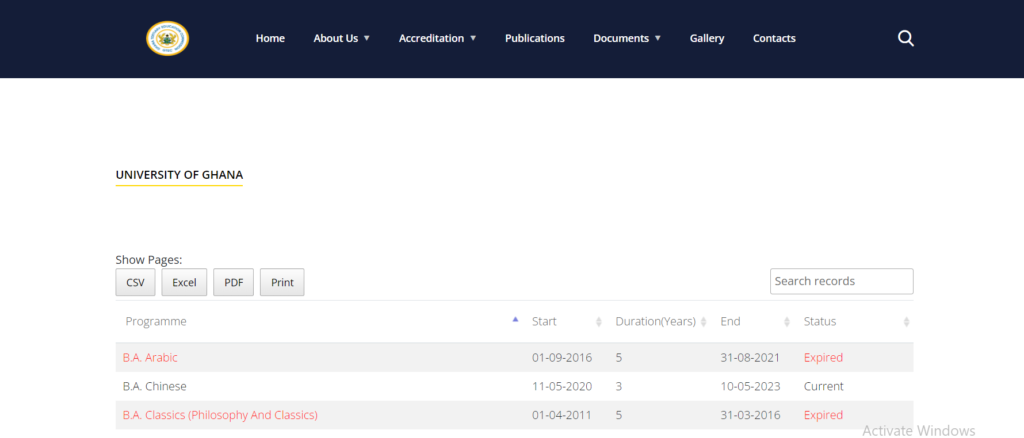
Task: Sort by the Status column arrows
Action: click(906, 322)
